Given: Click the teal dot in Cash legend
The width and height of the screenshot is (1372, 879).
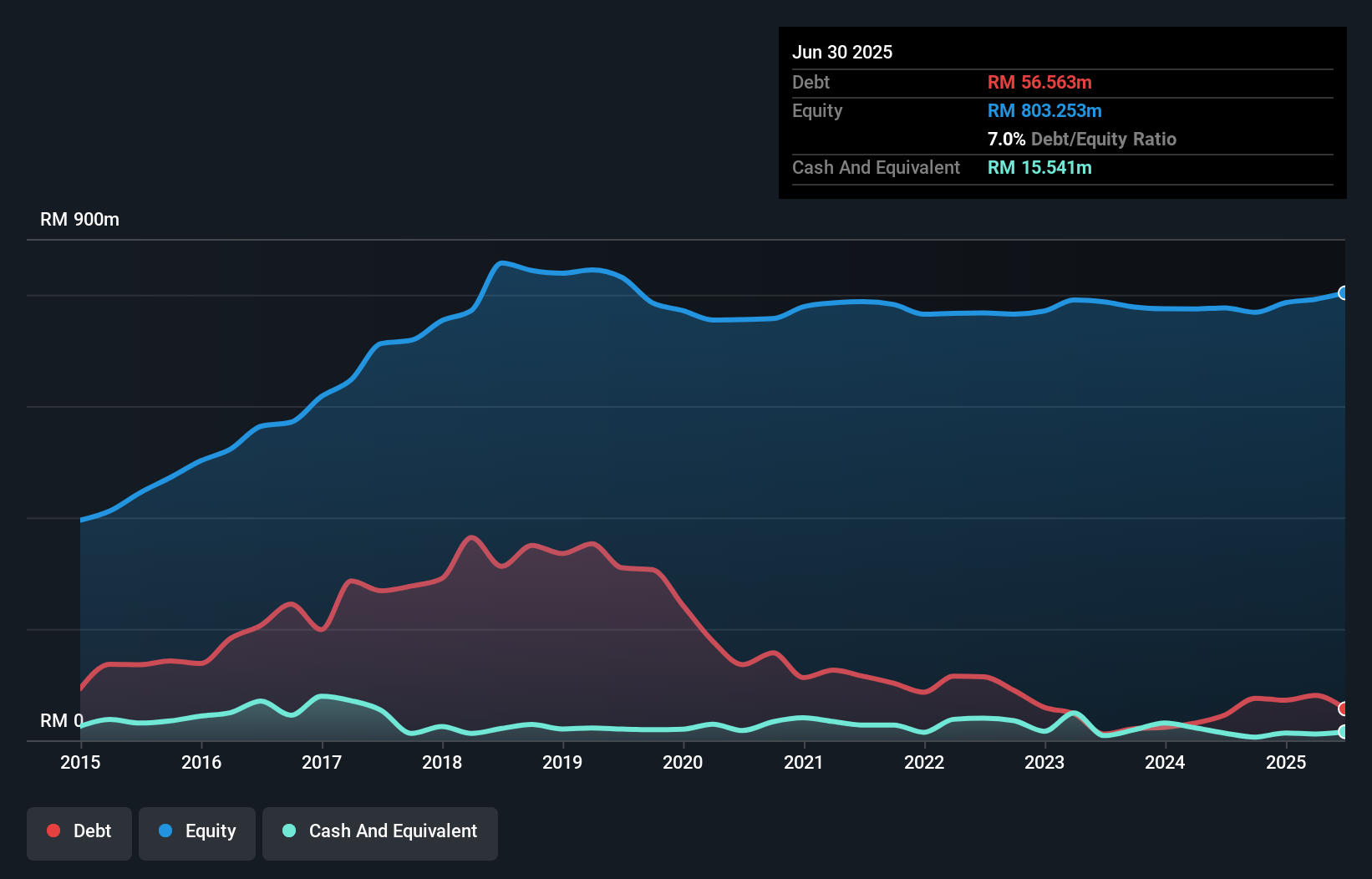Looking at the screenshot, I should click(x=289, y=831).
